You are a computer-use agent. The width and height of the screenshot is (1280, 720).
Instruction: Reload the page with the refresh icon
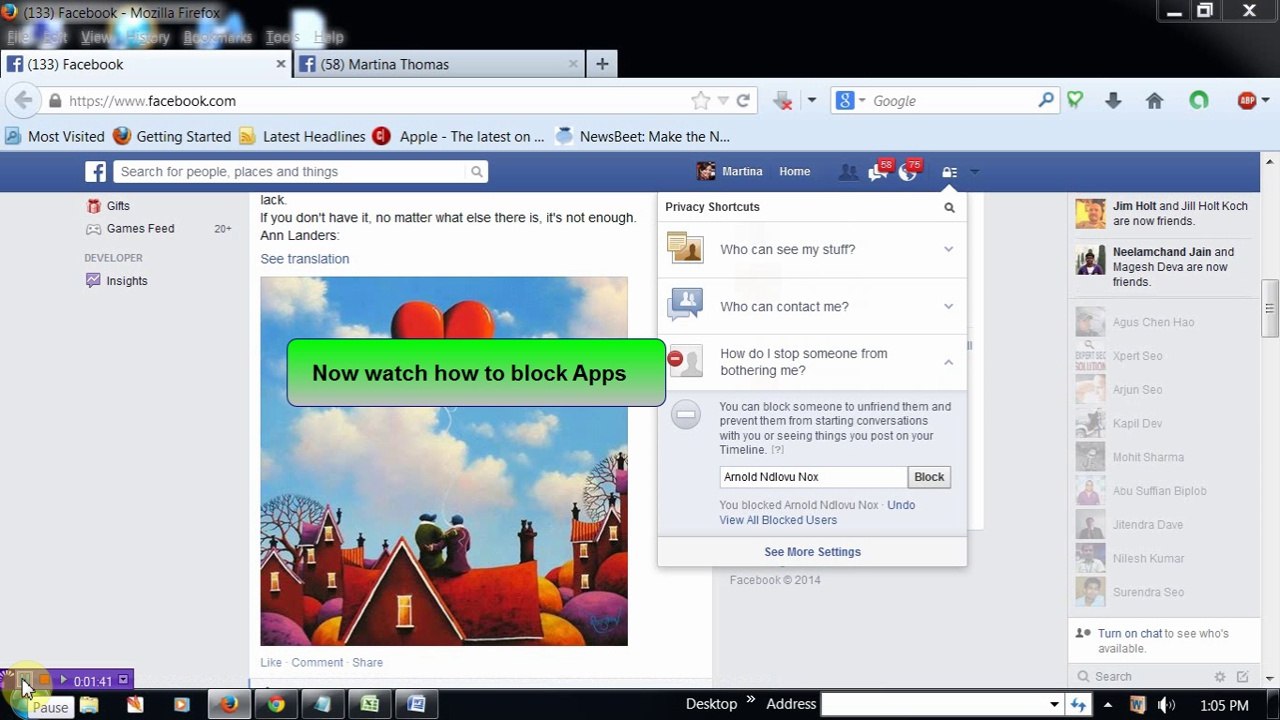[743, 101]
